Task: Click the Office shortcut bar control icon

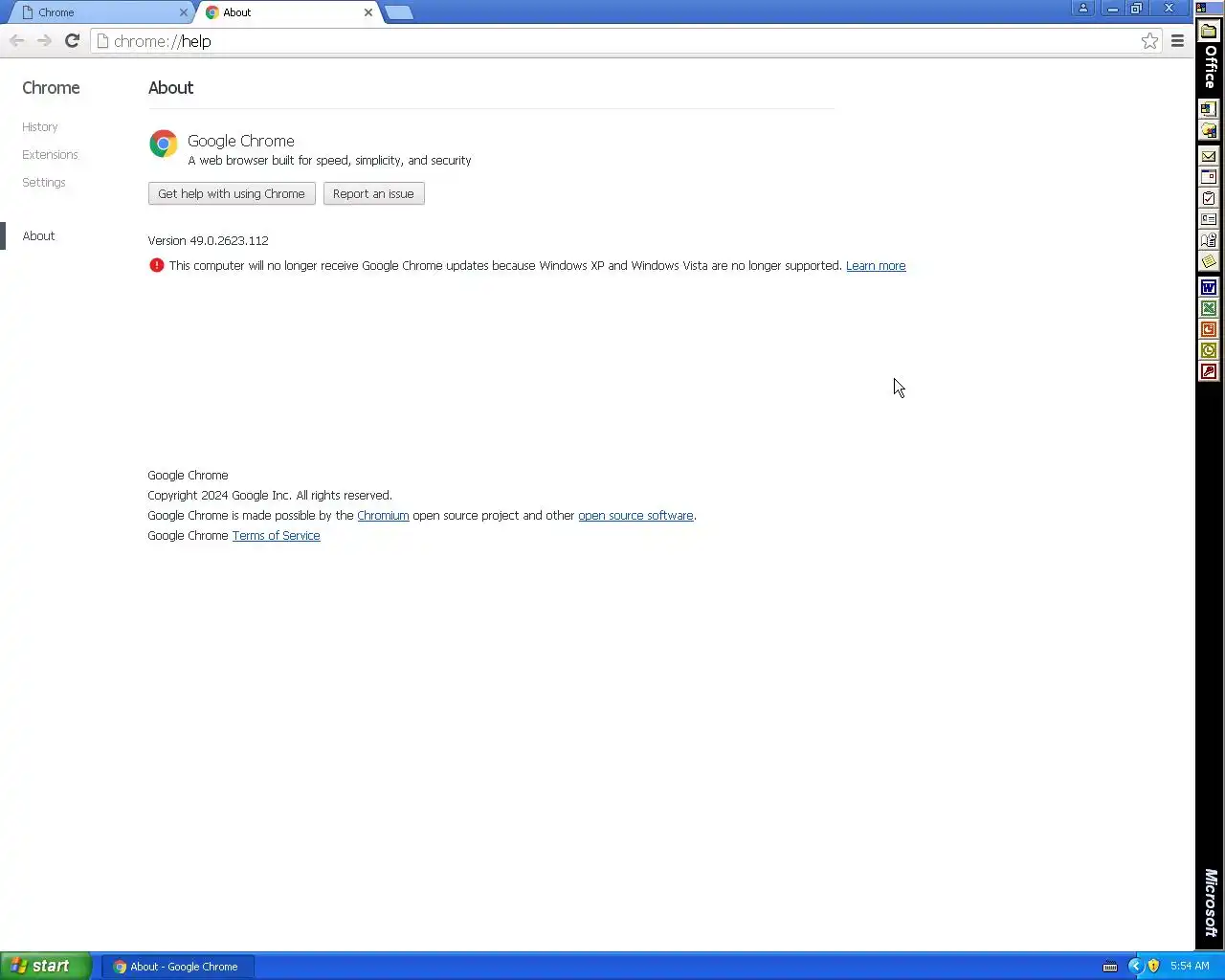Action: coord(1202,8)
